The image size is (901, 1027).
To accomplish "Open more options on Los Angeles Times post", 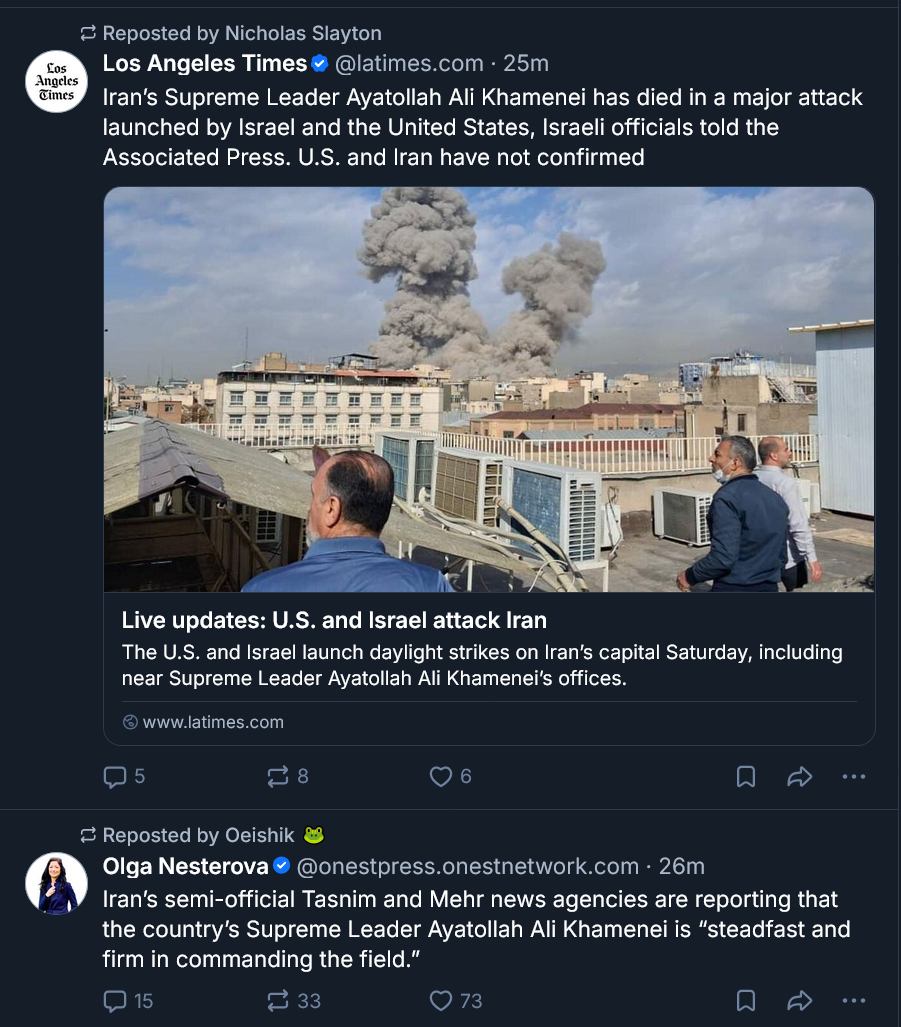I will click(853, 776).
